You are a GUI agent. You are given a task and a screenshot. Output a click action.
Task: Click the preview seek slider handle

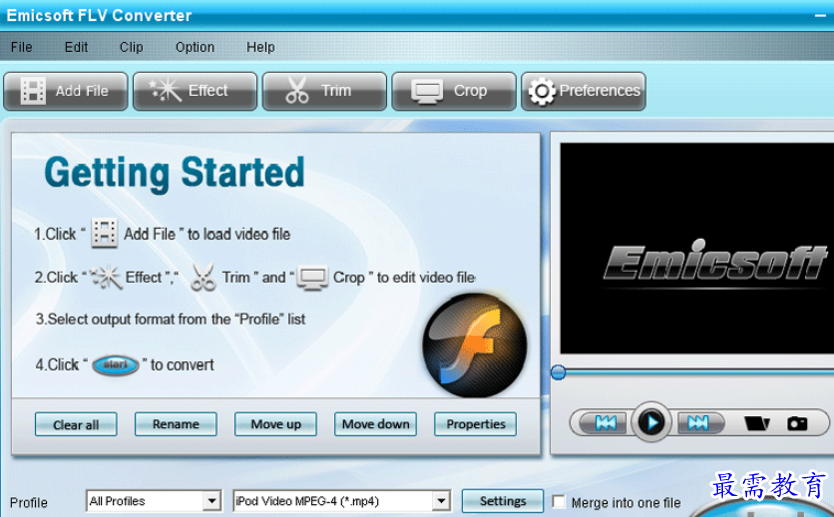pos(558,372)
